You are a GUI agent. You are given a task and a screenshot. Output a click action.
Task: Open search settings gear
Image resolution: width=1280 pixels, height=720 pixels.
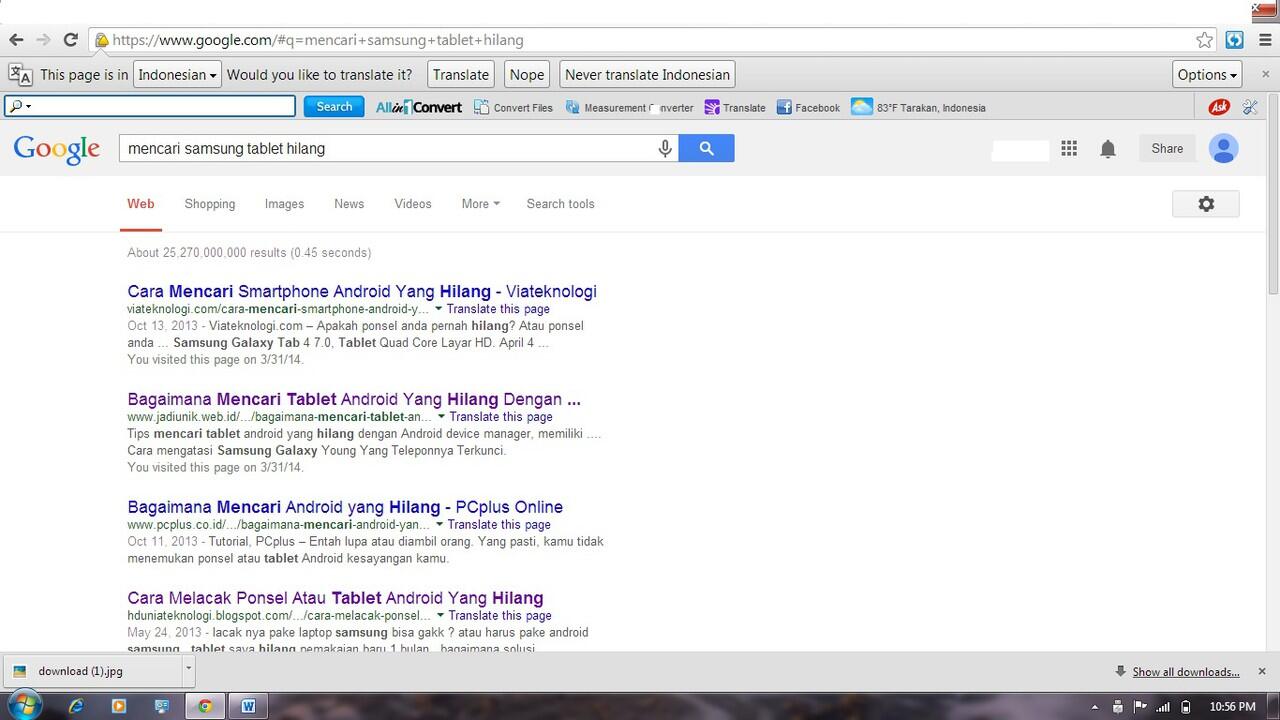click(1206, 204)
